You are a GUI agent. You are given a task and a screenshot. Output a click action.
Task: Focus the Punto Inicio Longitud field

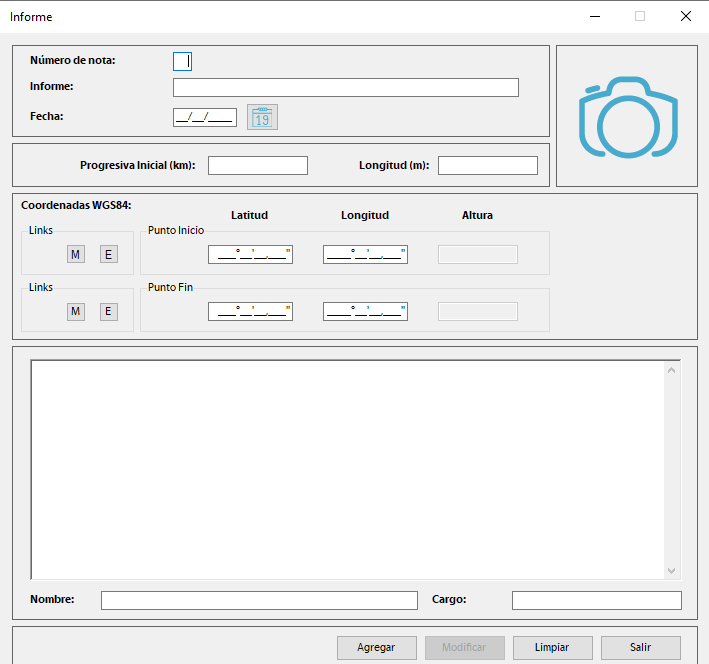(365, 255)
